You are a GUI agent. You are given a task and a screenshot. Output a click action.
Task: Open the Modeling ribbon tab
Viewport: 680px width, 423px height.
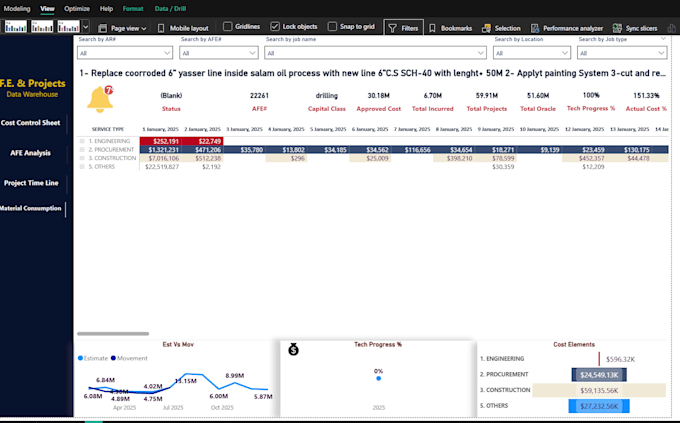click(17, 9)
